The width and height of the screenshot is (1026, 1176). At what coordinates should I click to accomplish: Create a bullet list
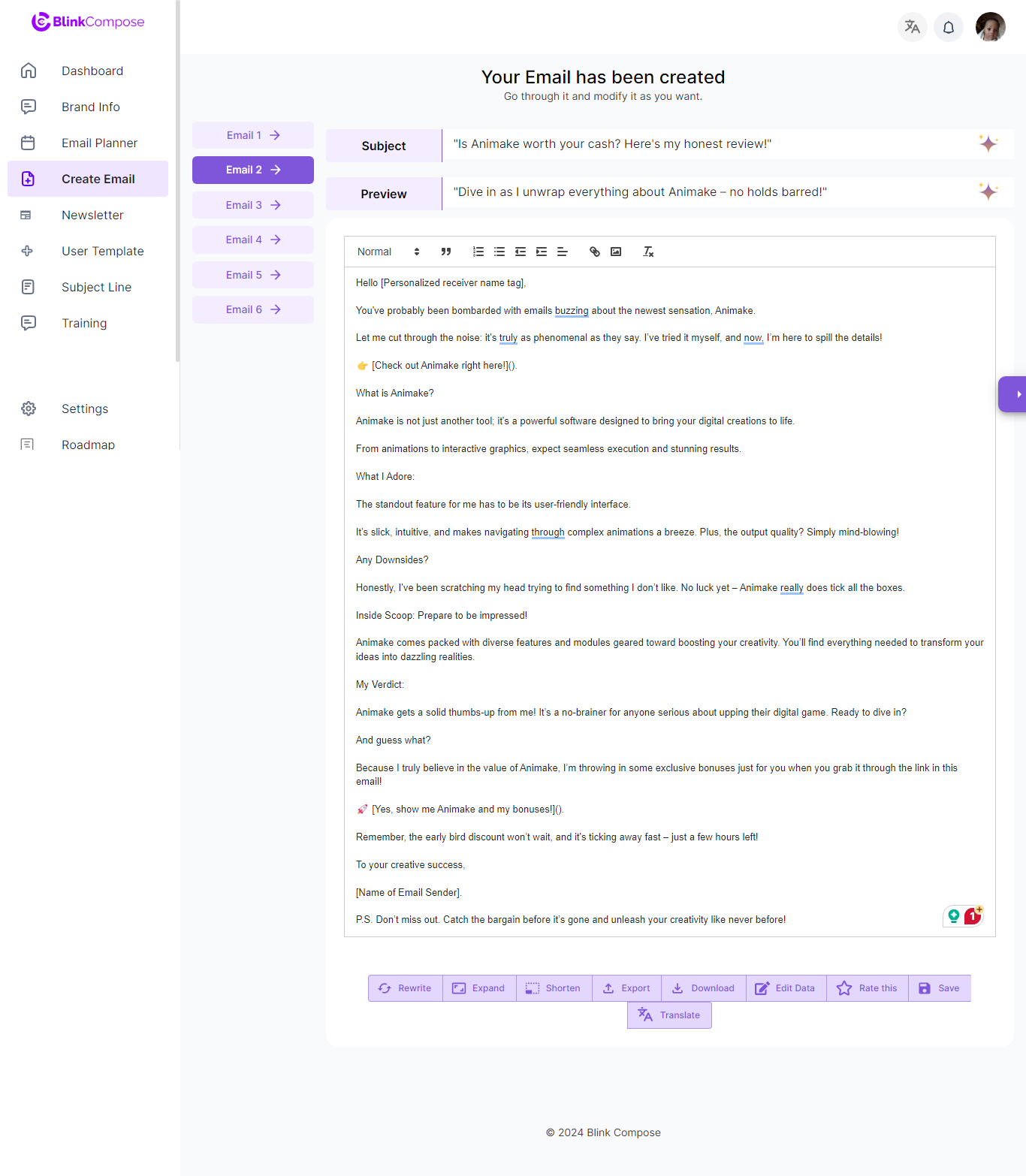[x=499, y=252]
